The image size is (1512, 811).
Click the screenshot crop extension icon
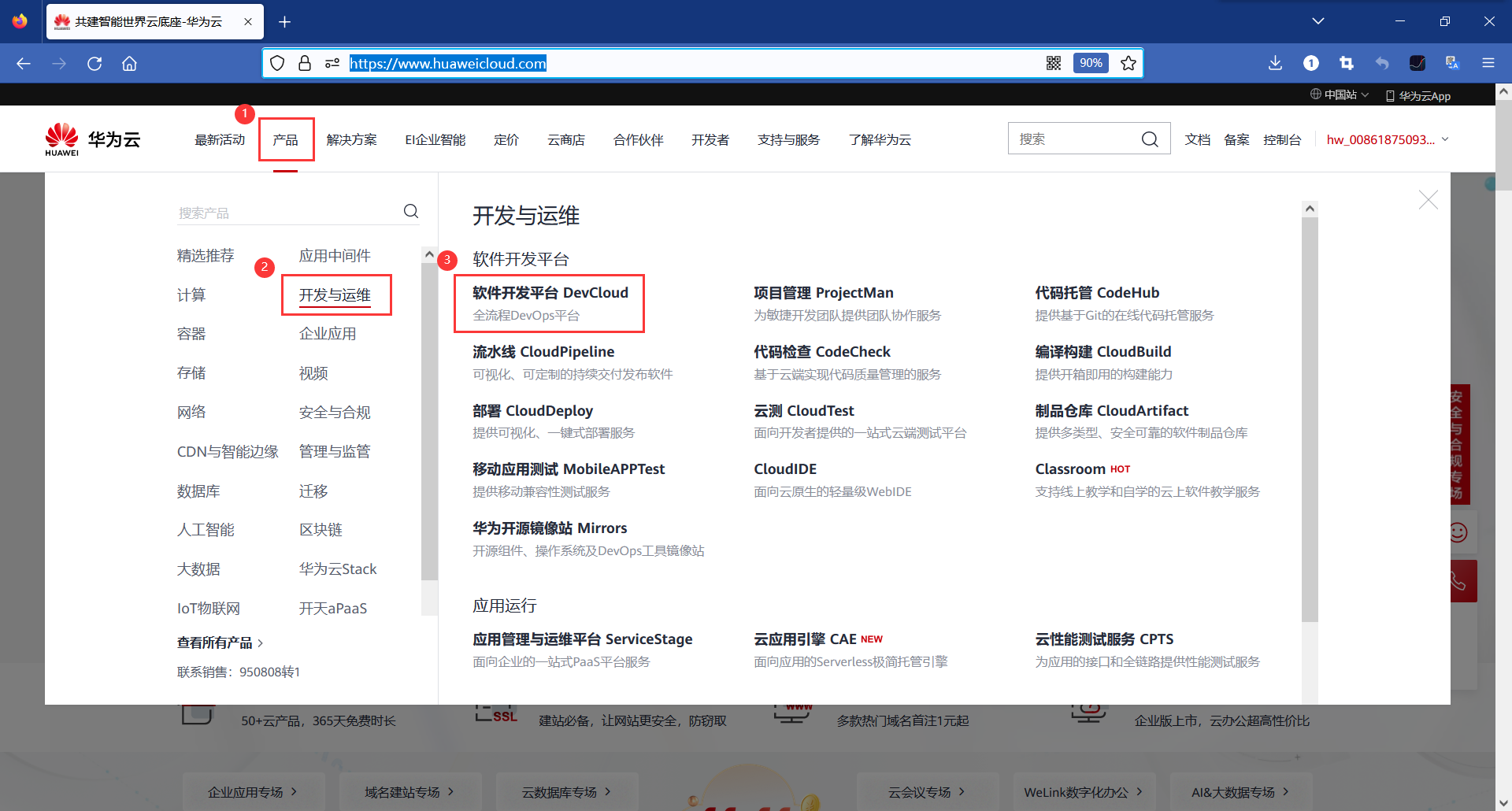pos(1347,63)
